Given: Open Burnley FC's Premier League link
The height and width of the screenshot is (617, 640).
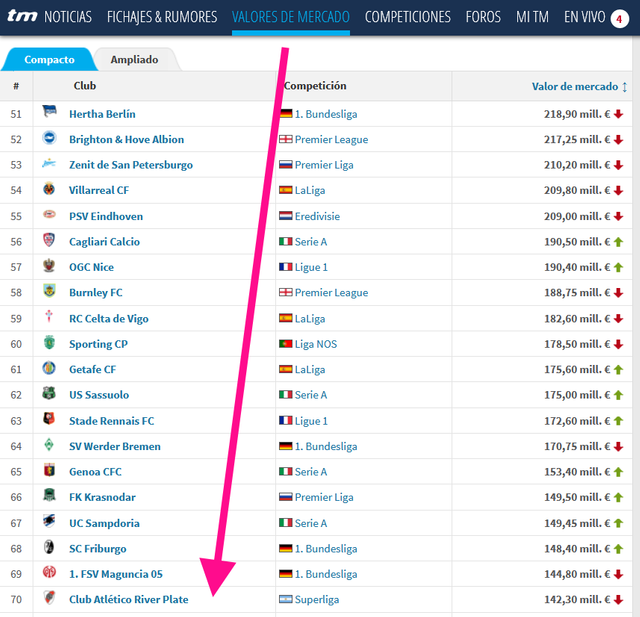Looking at the screenshot, I should pyautogui.click(x=331, y=293).
